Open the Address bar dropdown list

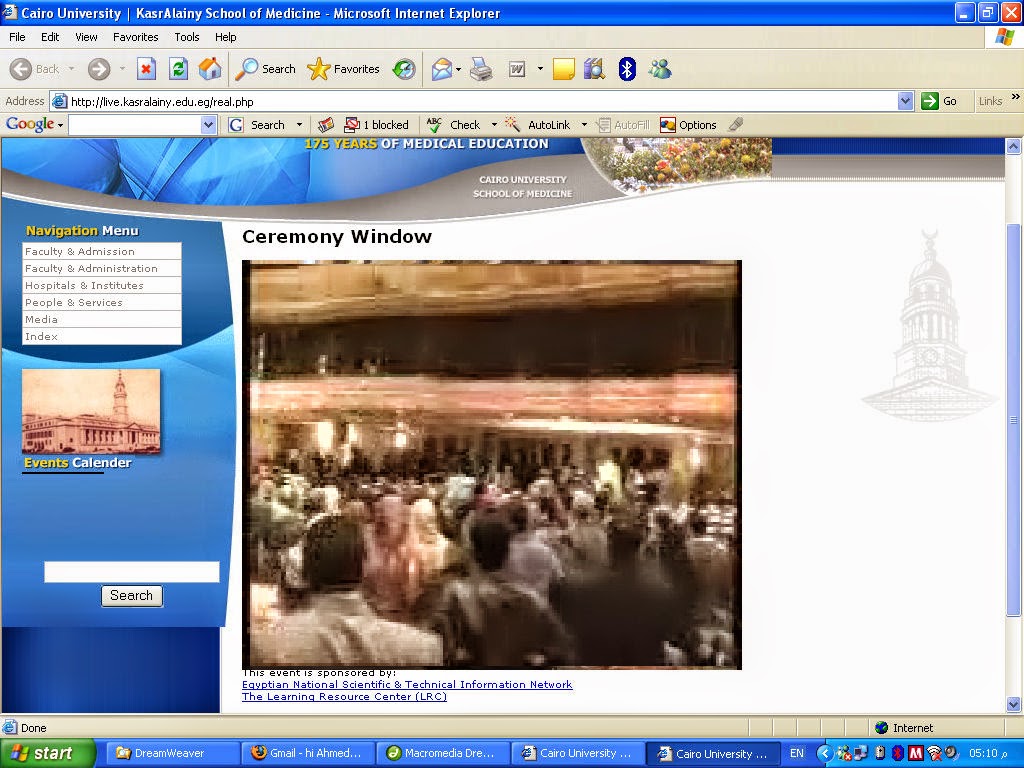pos(905,101)
